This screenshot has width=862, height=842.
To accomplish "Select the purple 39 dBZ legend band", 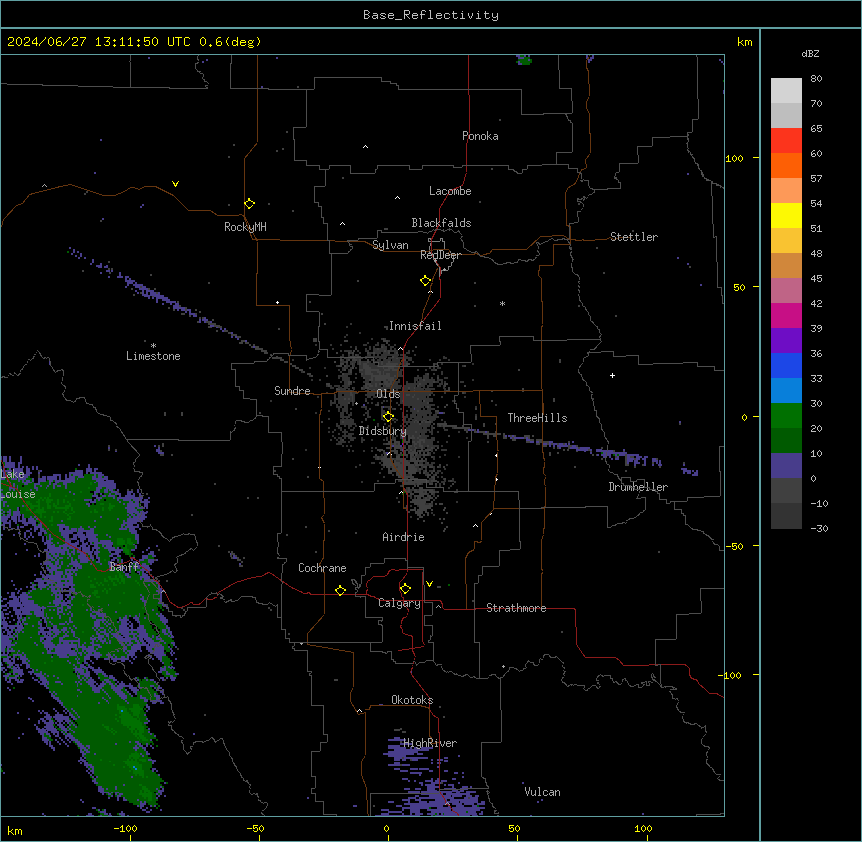I will (x=786, y=341).
